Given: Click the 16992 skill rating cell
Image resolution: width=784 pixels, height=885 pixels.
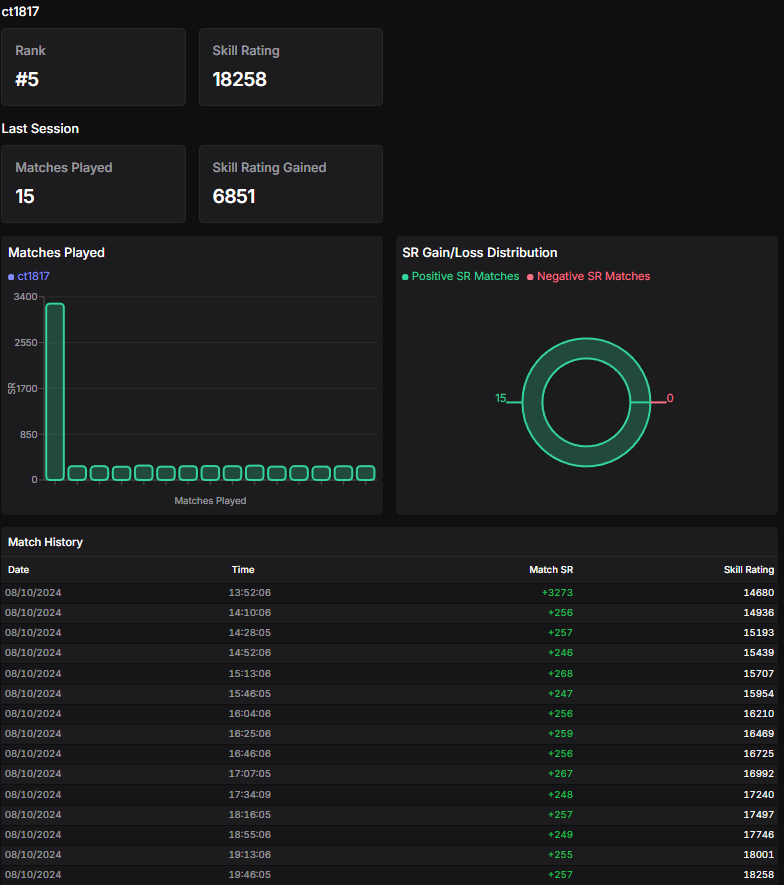Looking at the screenshot, I should point(759,774).
